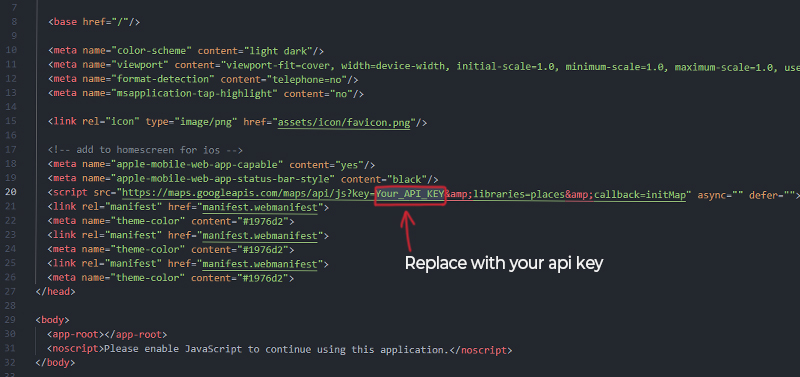Click the "light dark" content value
Image resolution: width=800 pixels, height=377 pixels.
pyautogui.click(x=278, y=51)
